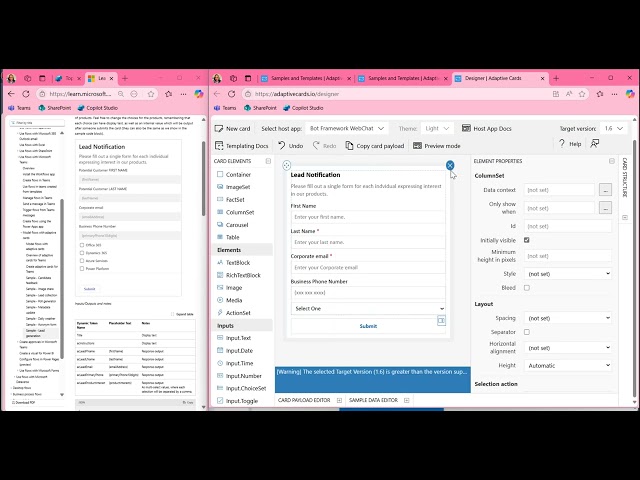
Task: Click Copy card payload
Action: click(375, 146)
